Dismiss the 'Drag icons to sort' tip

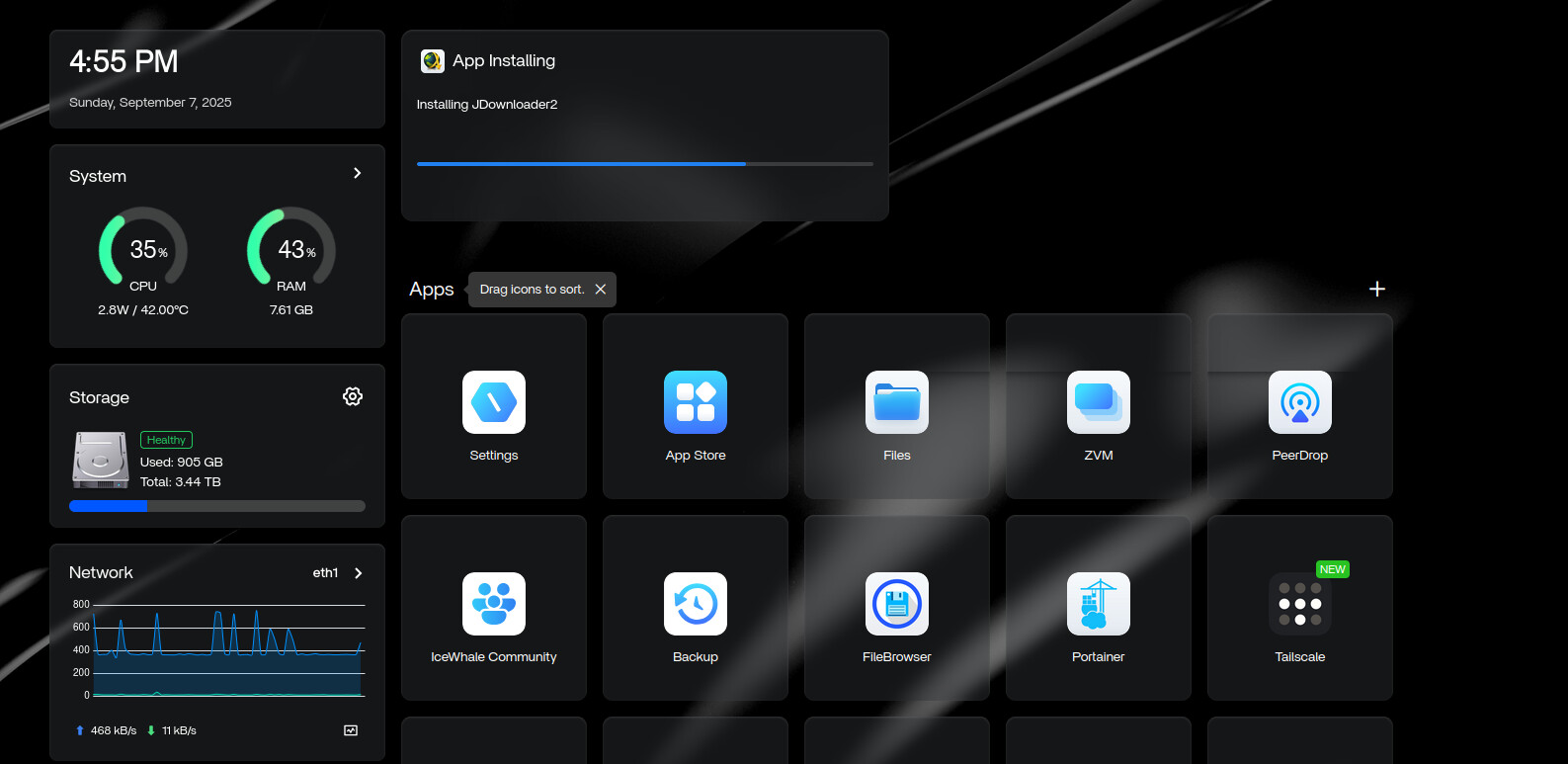point(601,290)
